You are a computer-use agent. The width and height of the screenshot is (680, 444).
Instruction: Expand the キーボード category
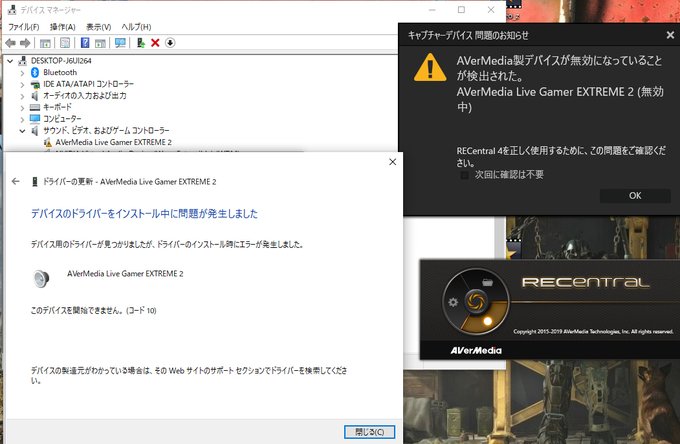22,108
